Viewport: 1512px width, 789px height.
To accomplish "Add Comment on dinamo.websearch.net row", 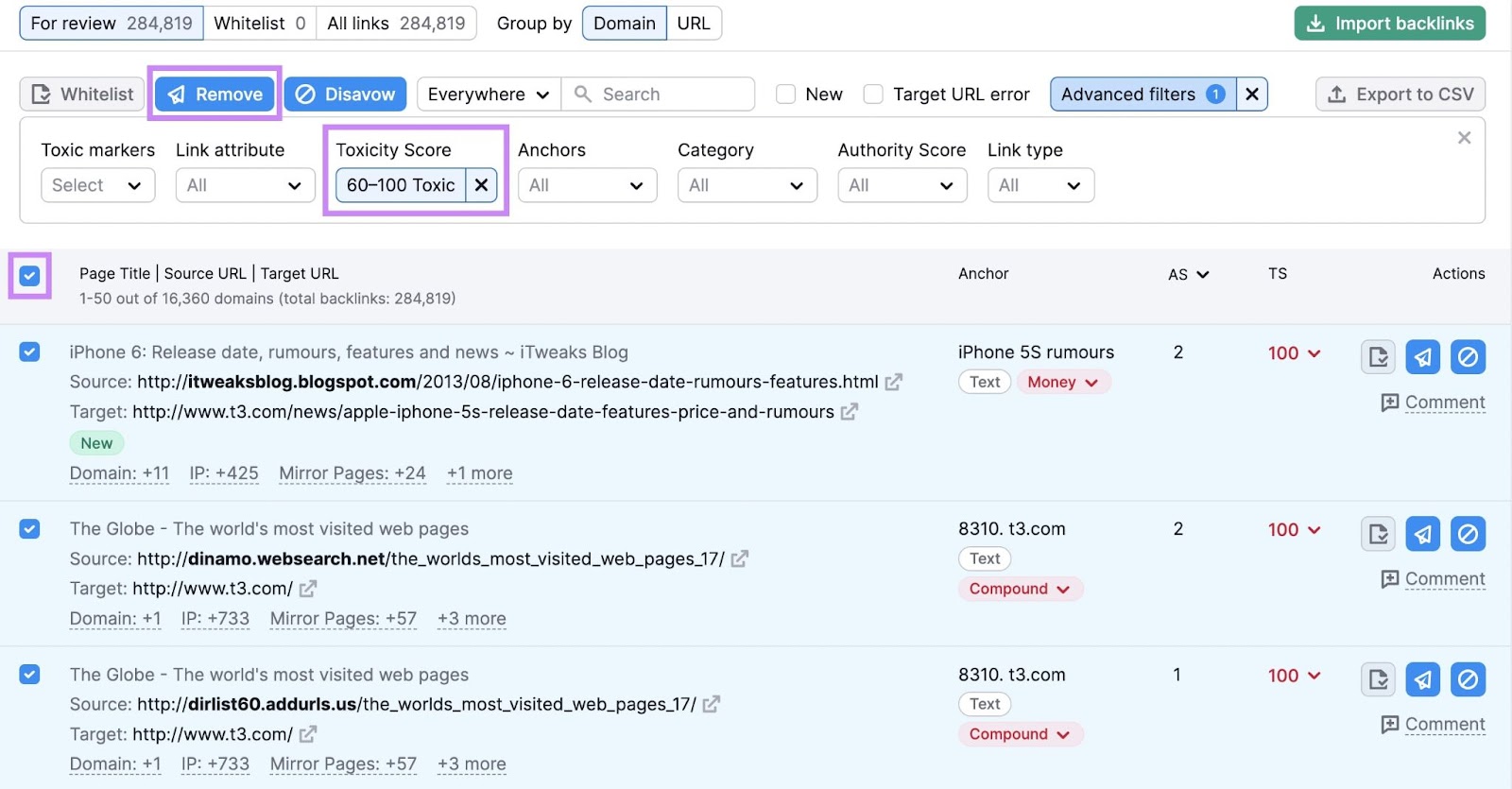I will [x=1433, y=579].
